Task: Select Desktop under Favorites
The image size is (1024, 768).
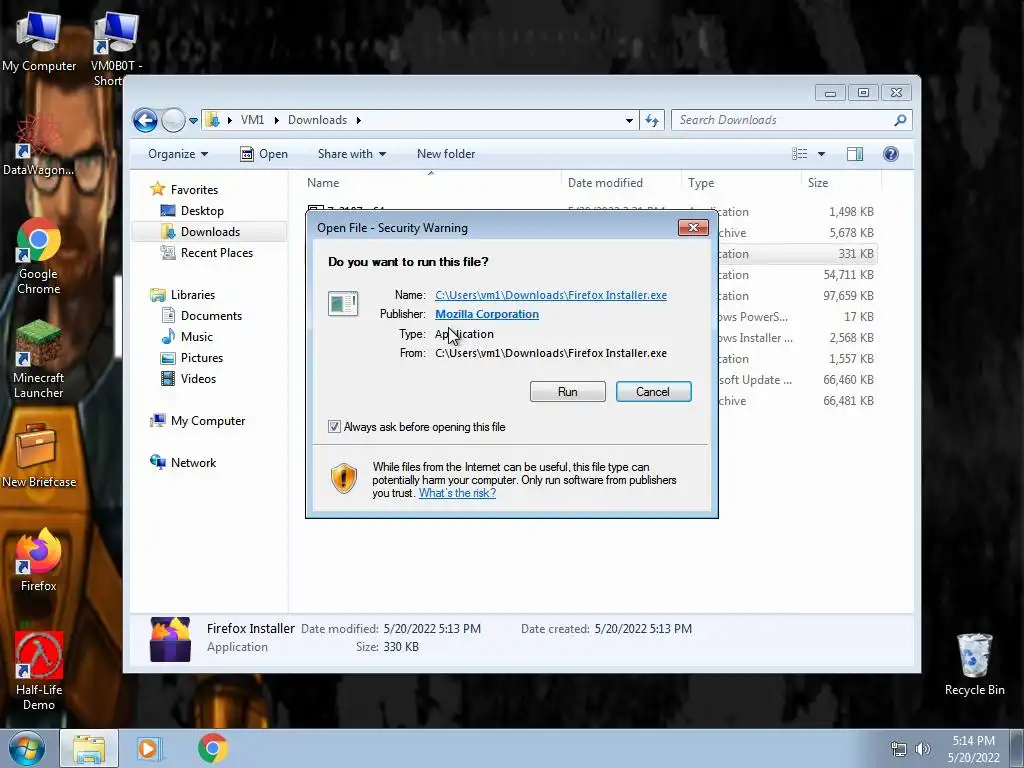Action: 202,211
